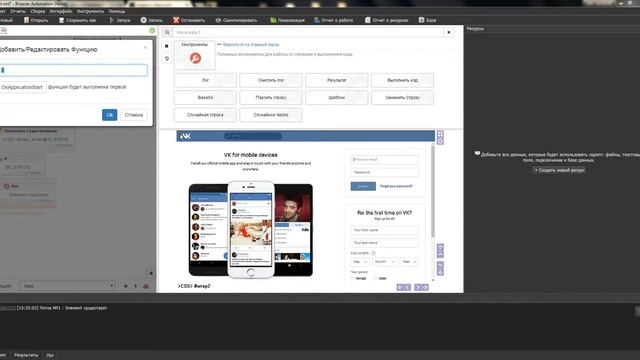Click the VK logo in the page header
640x360 pixels.
tap(185, 136)
